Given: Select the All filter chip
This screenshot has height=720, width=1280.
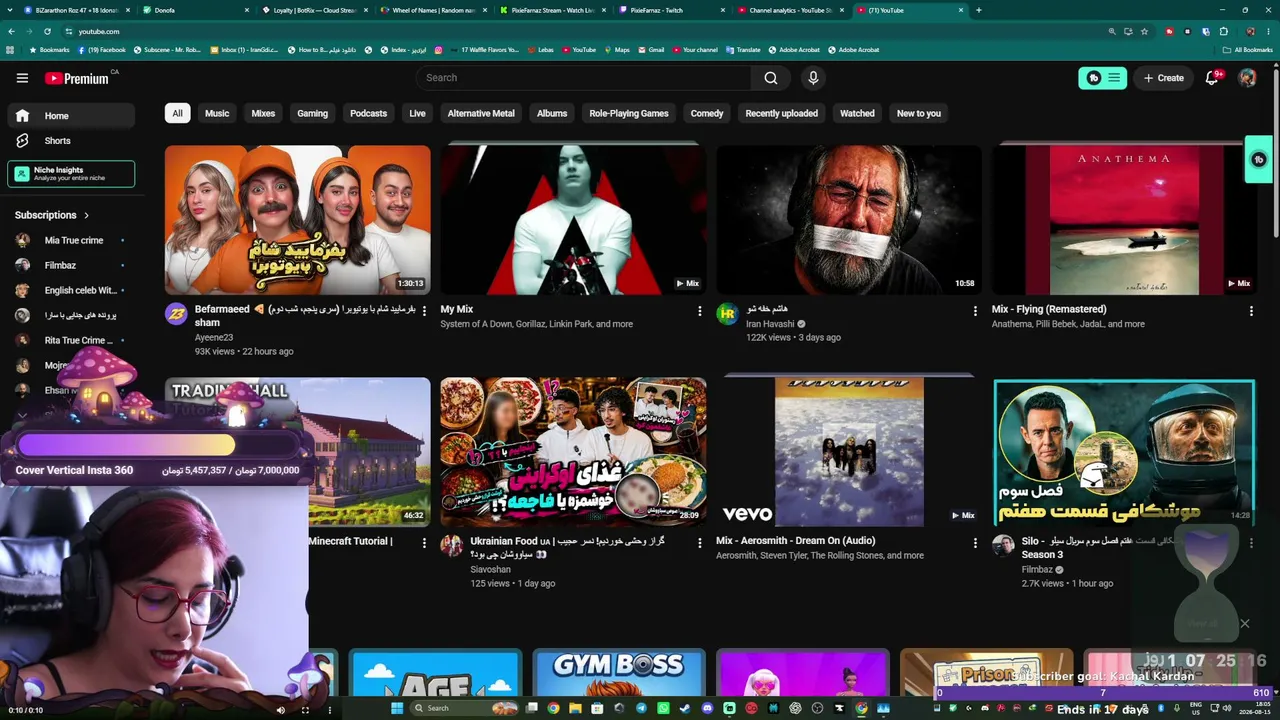Looking at the screenshot, I should pyautogui.click(x=177, y=114).
